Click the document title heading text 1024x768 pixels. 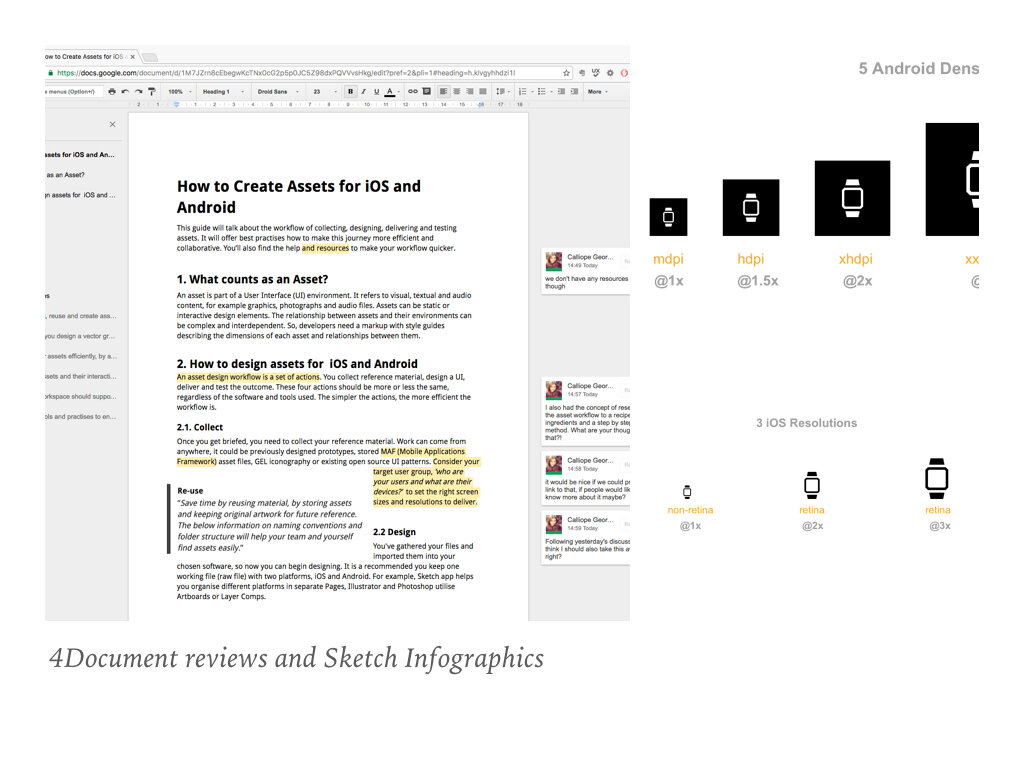click(298, 197)
